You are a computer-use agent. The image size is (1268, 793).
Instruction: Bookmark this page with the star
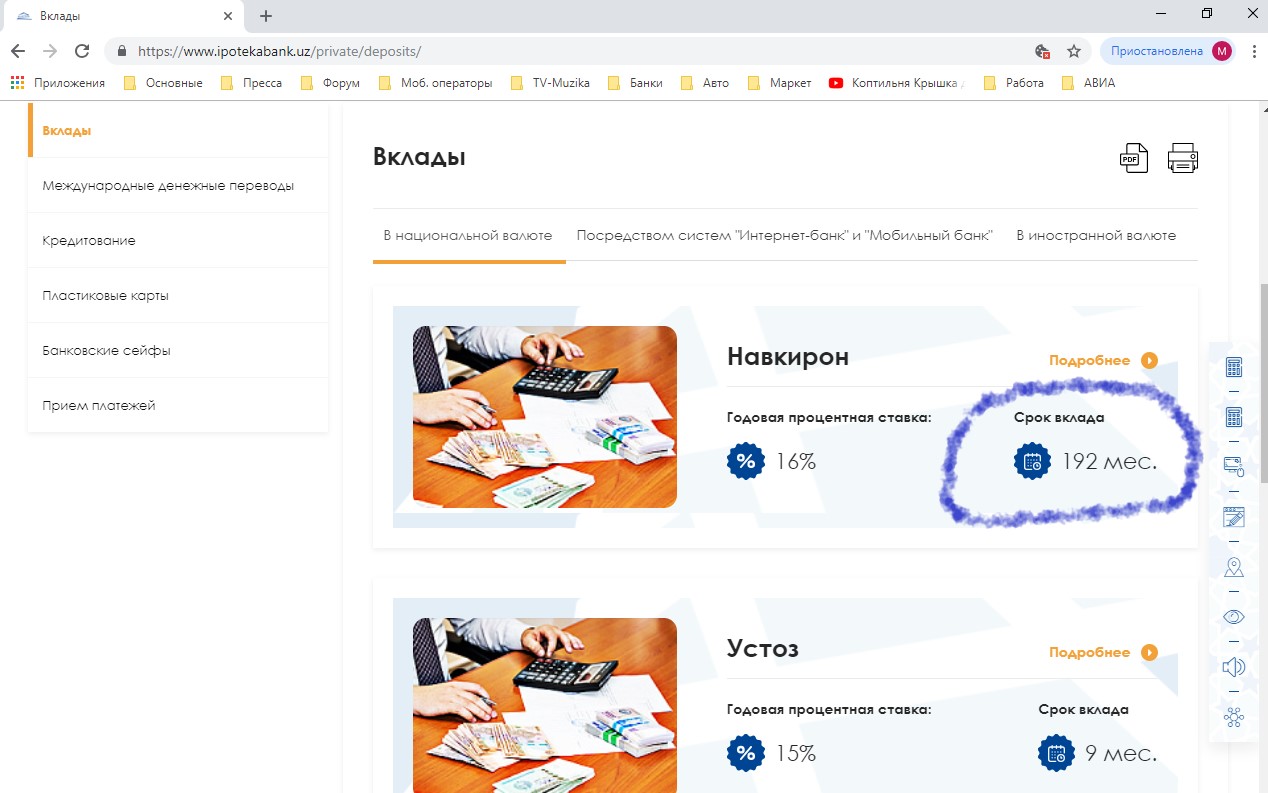(1074, 51)
